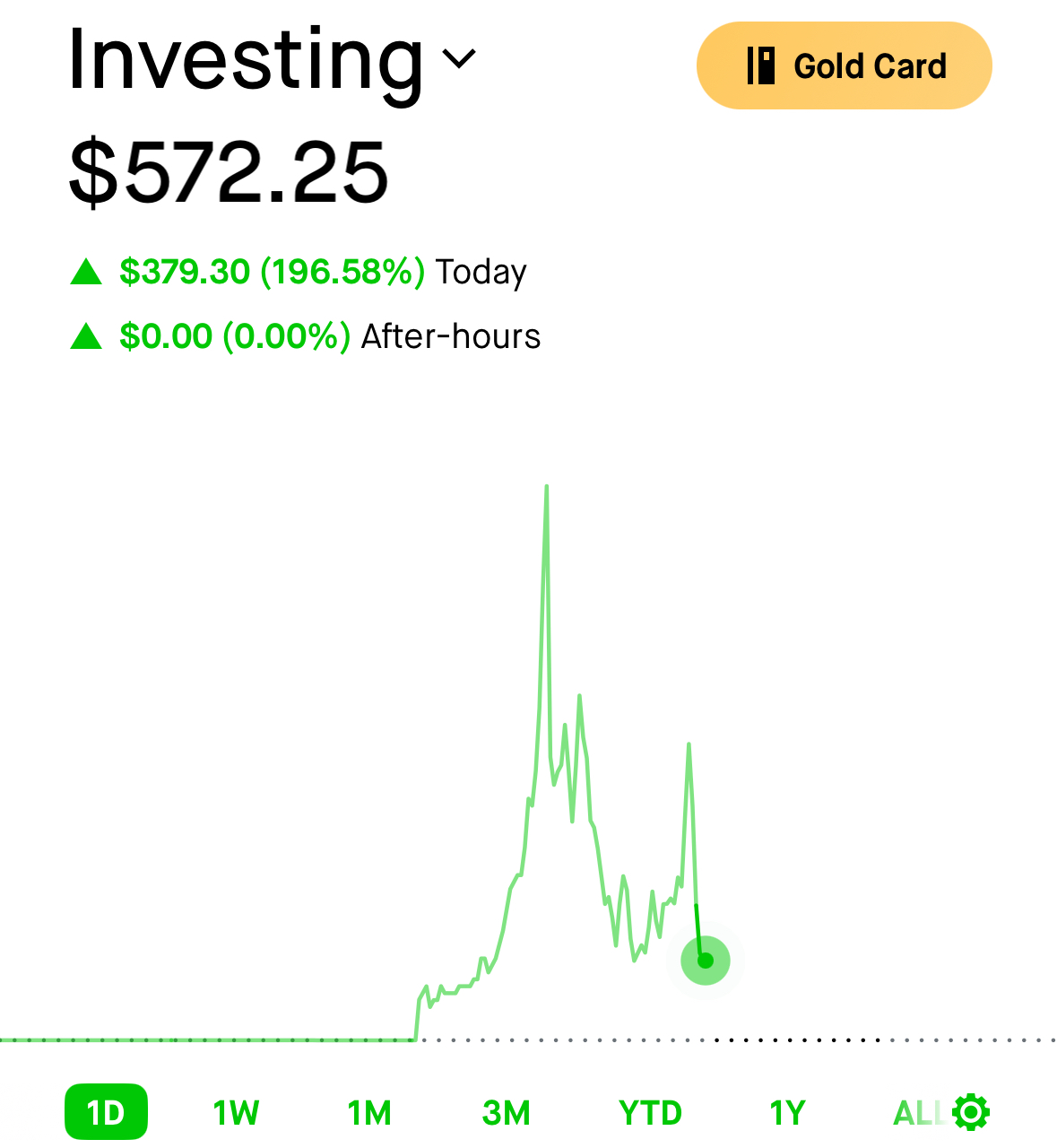1057x1148 pixels.
Task: Switch chart to 1W range
Action: pos(236,1113)
